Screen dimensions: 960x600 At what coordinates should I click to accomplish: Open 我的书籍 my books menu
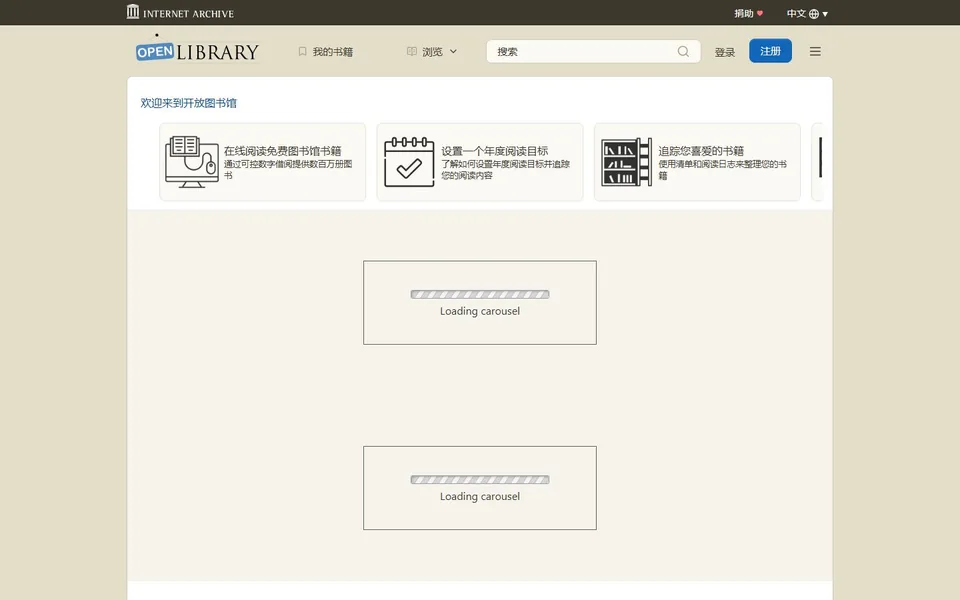click(x=326, y=52)
